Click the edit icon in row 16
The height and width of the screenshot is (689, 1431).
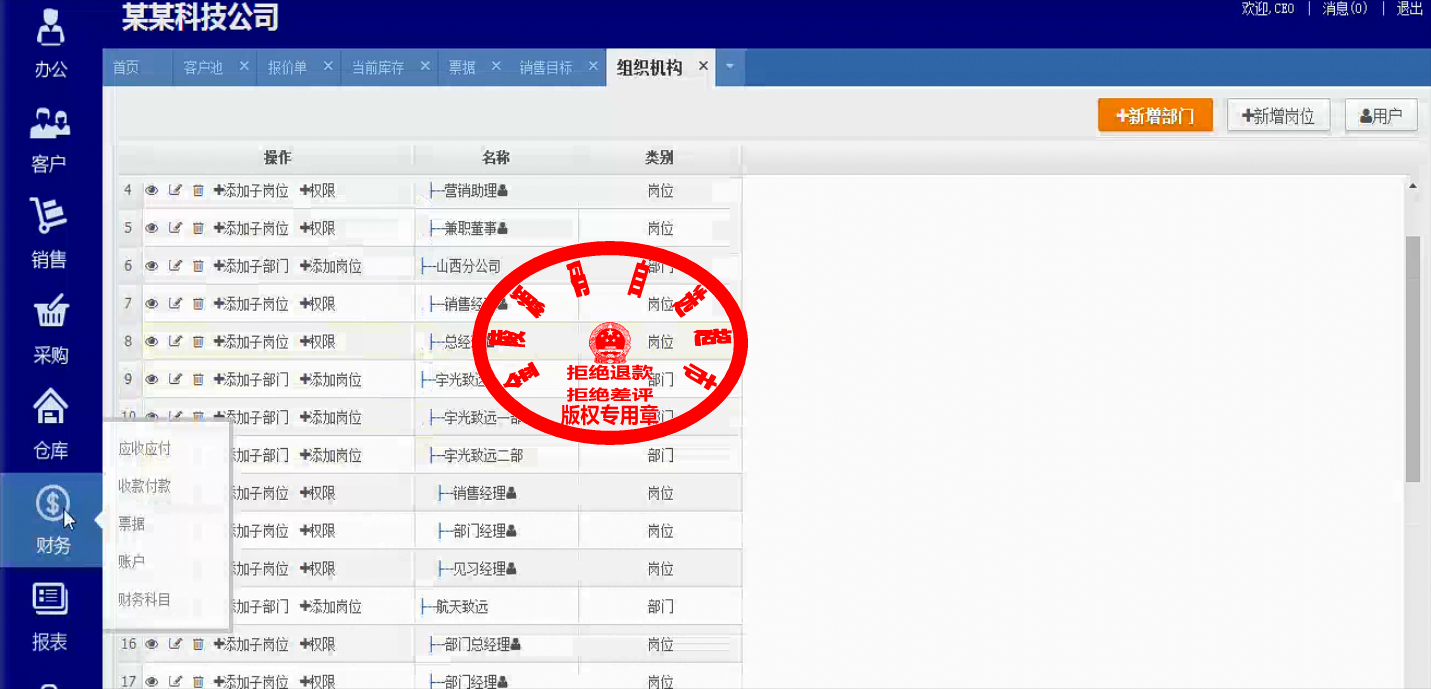click(175, 645)
